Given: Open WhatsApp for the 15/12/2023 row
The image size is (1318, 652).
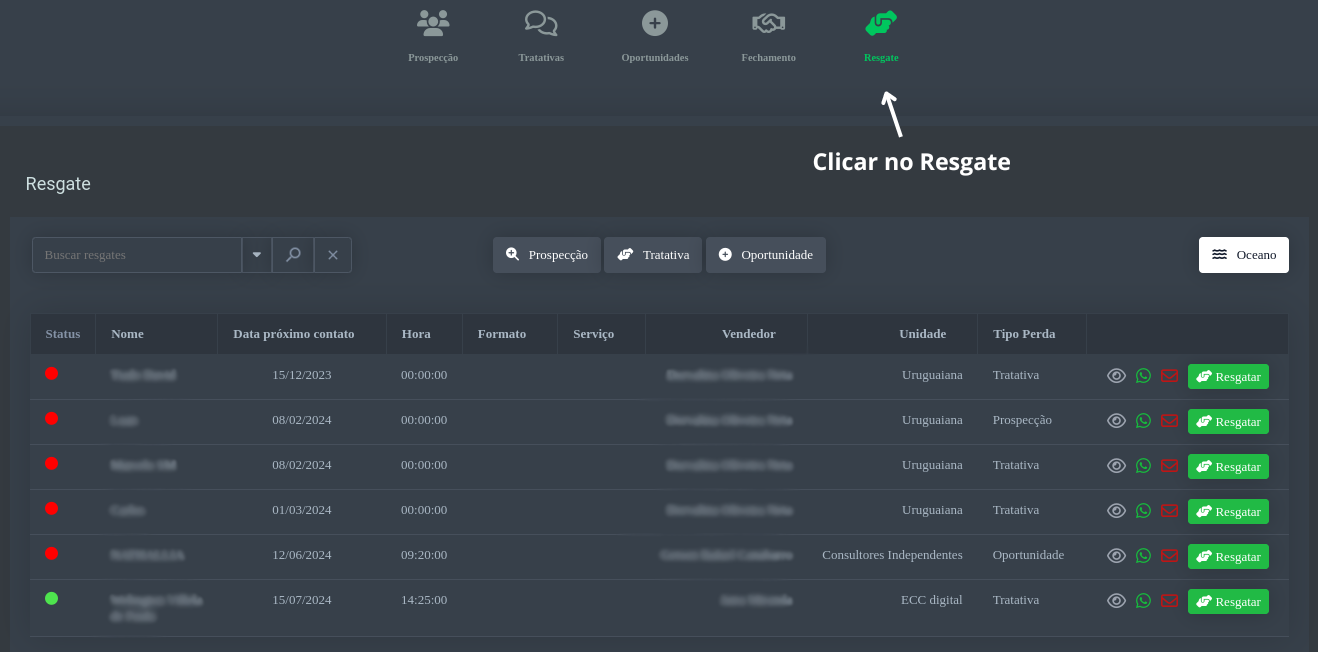Looking at the screenshot, I should coord(1143,376).
